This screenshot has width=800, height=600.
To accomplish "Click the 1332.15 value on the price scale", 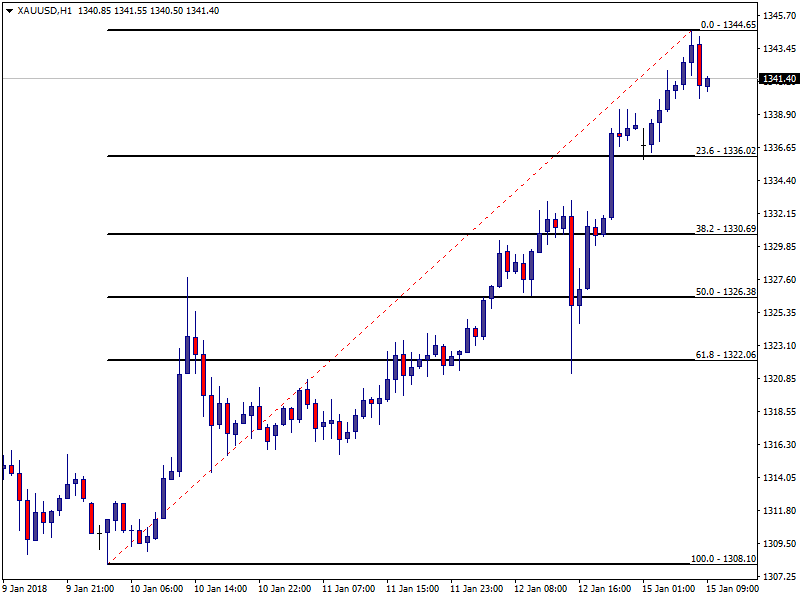I will [778, 214].
